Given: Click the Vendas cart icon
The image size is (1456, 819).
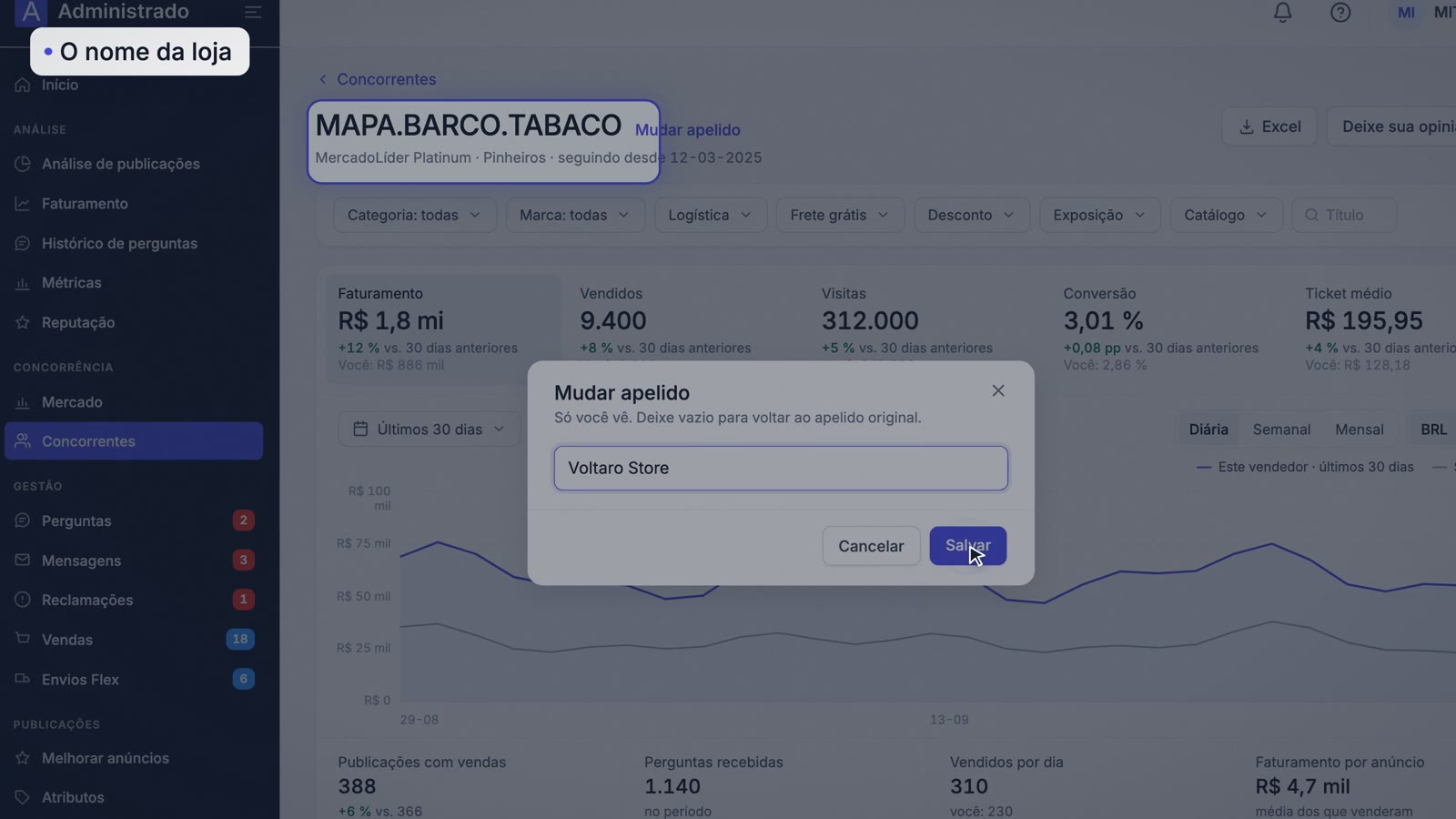Looking at the screenshot, I should pyautogui.click(x=23, y=639).
